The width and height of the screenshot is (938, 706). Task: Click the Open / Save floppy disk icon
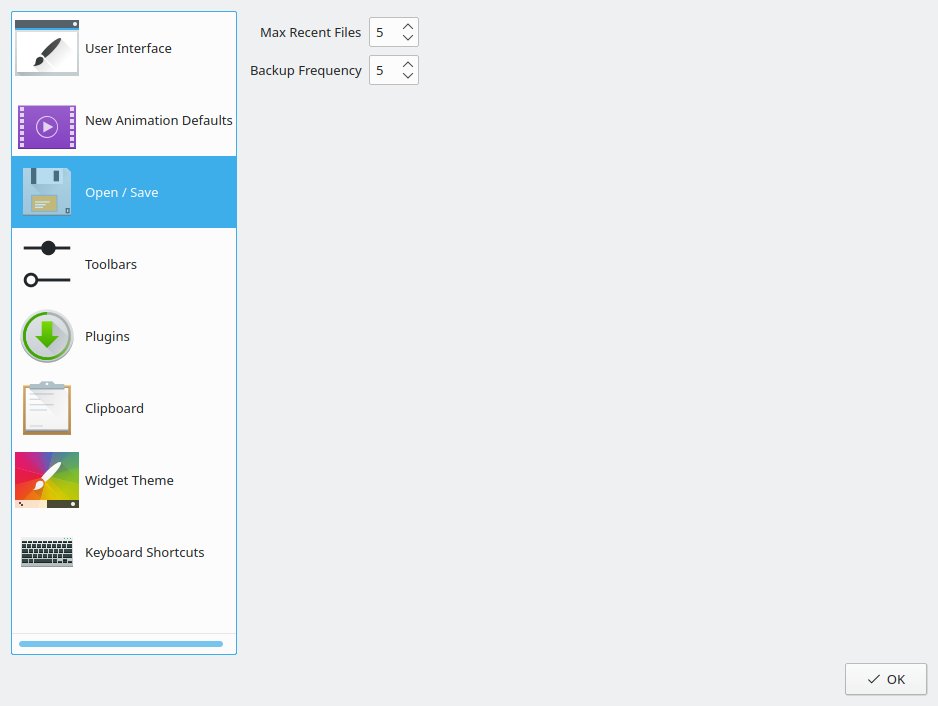click(47, 191)
